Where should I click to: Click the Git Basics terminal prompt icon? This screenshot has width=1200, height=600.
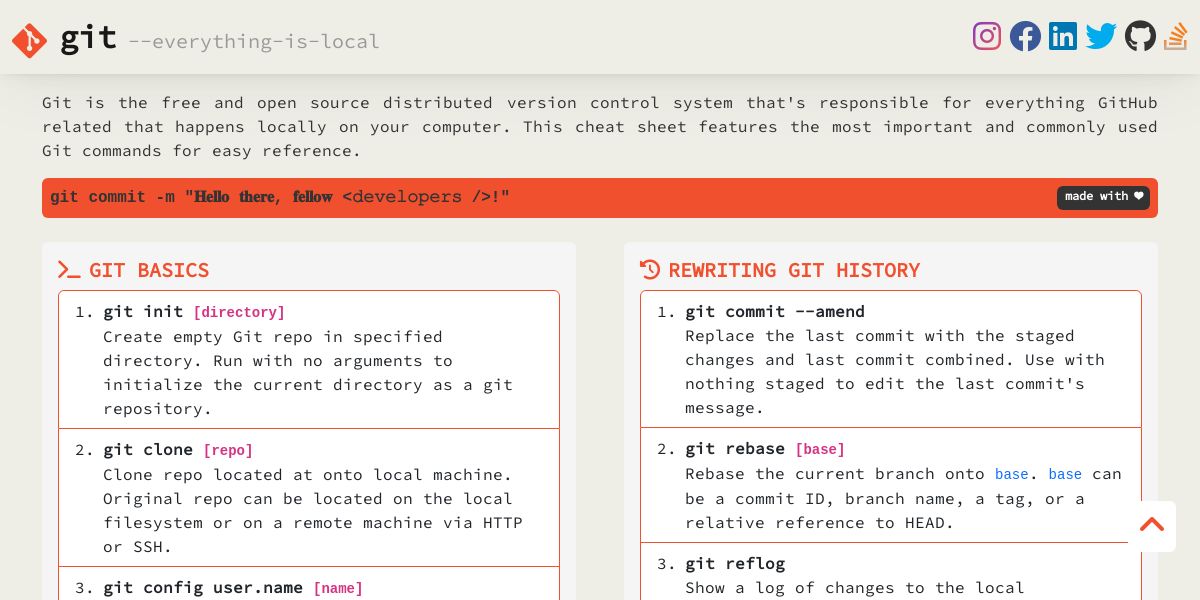[69, 270]
